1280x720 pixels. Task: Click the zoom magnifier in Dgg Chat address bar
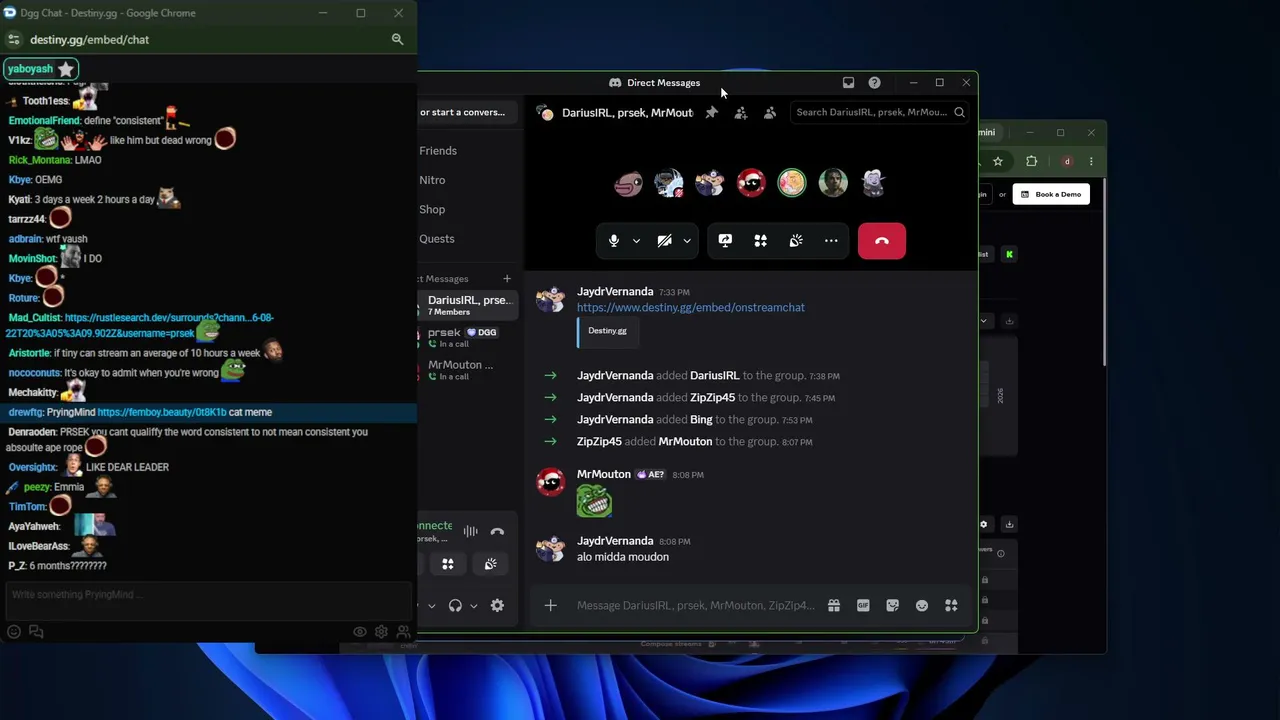(397, 40)
